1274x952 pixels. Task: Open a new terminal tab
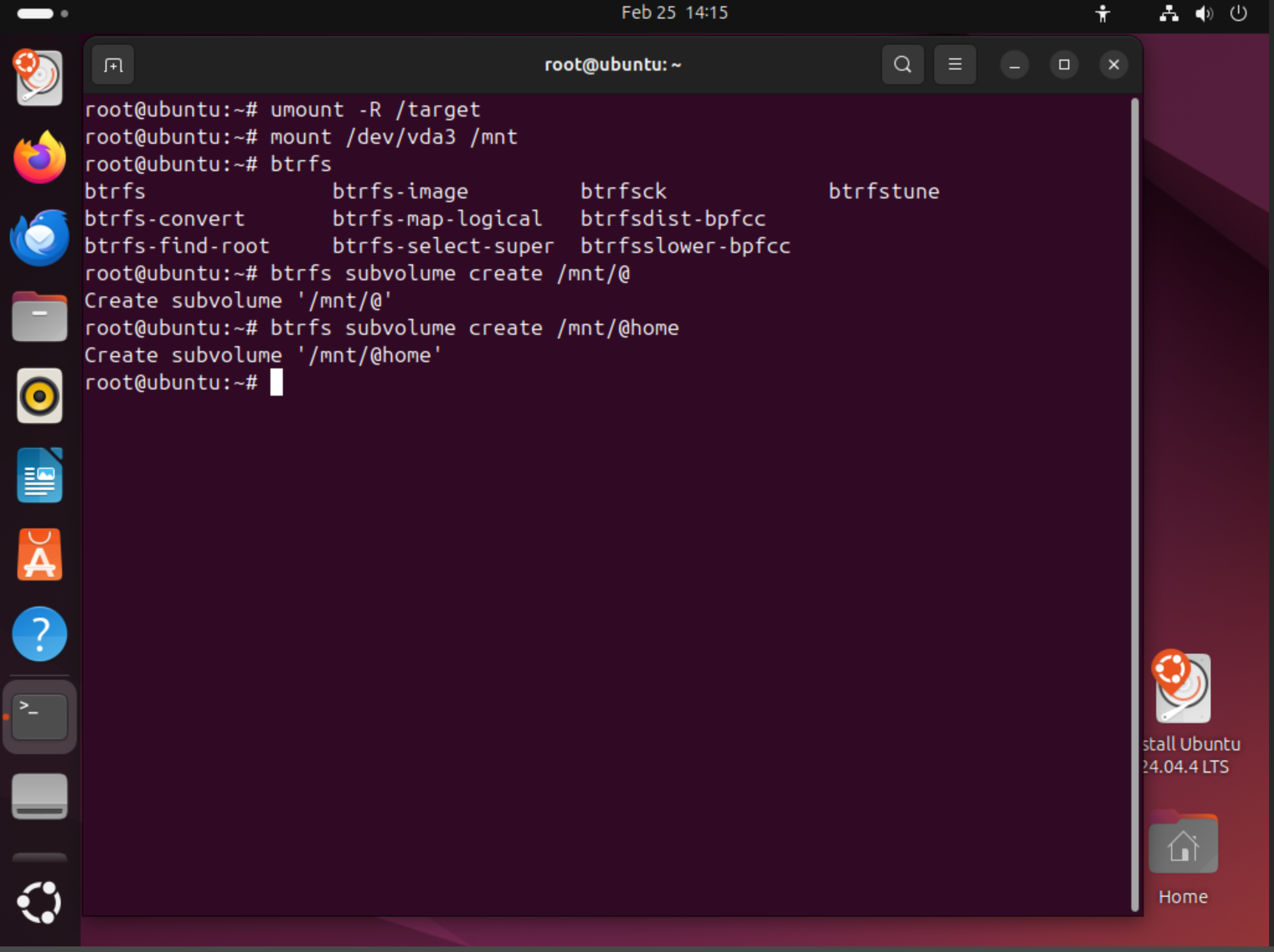[113, 65]
